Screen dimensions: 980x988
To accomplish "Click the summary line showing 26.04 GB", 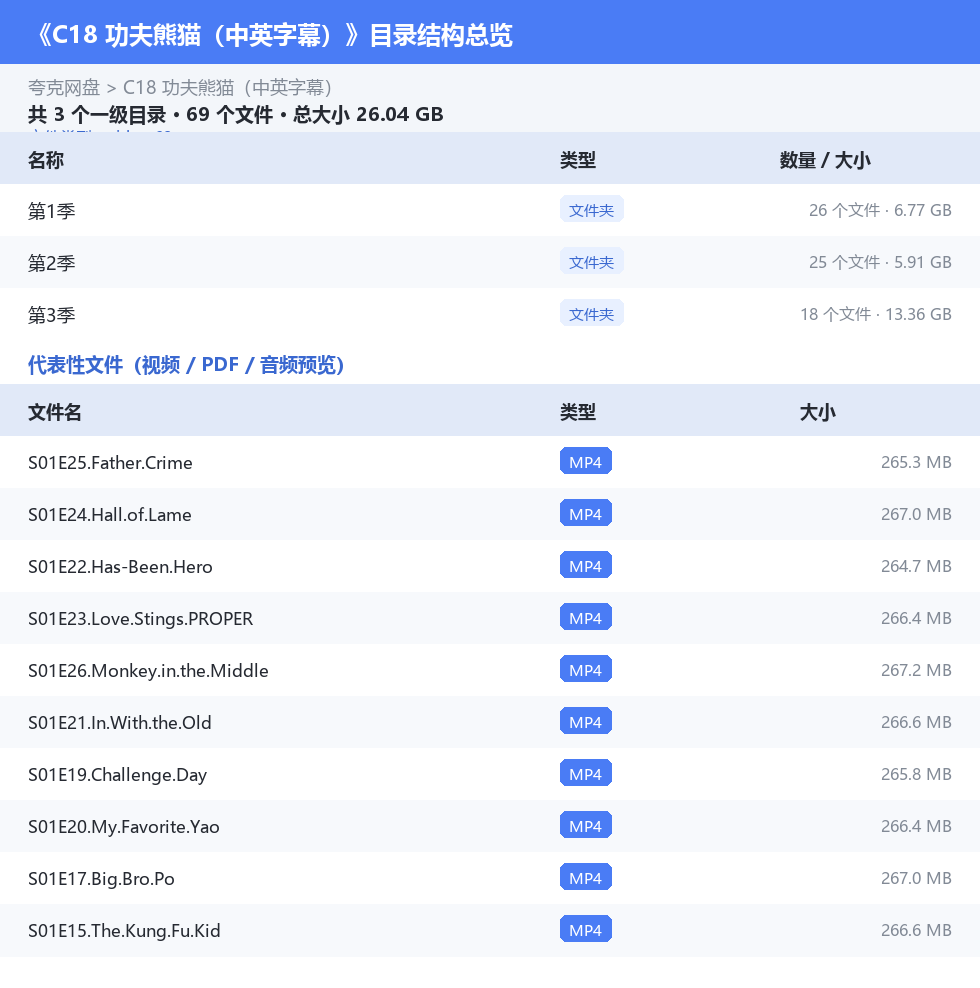I will 235,115.
